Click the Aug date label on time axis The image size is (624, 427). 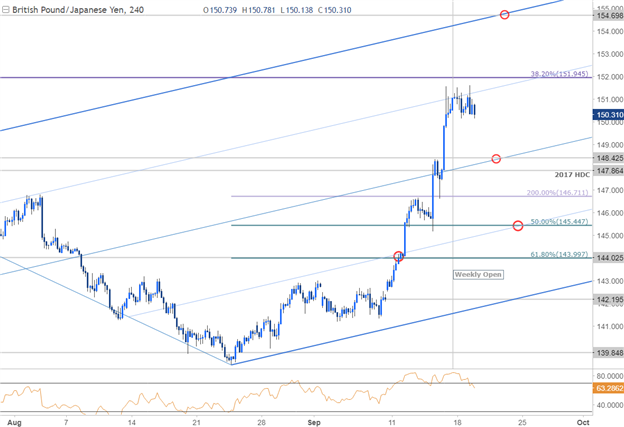pyautogui.click(x=14, y=422)
